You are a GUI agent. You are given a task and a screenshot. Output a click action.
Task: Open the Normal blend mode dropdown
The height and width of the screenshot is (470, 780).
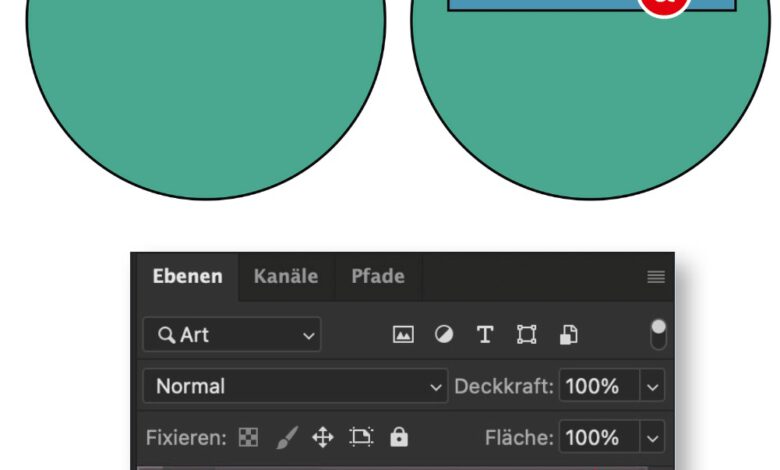[x=295, y=386]
